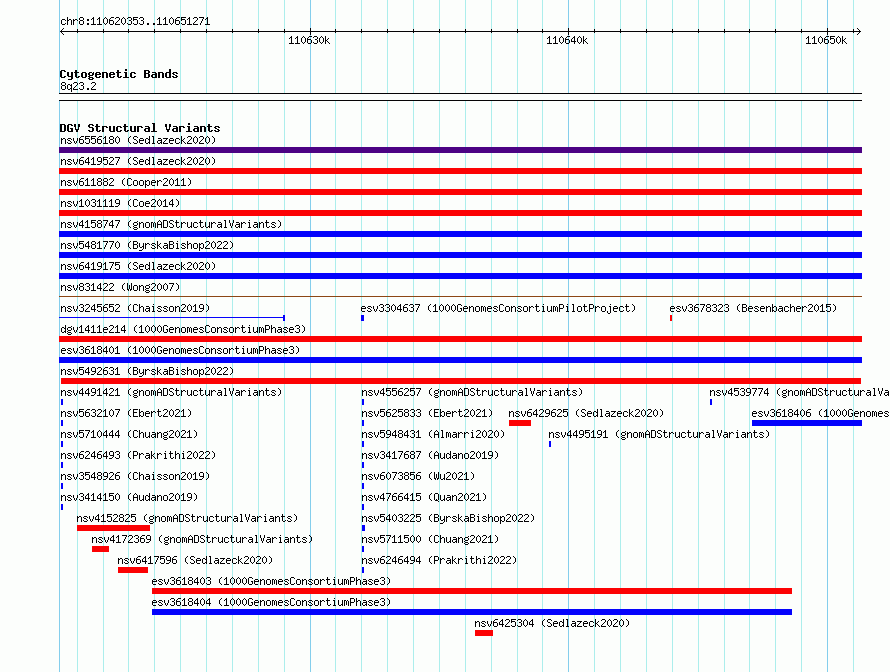
Task: Open esv3618404 (1000GenomesConsortiumPhase3) label
Action: click(271, 602)
